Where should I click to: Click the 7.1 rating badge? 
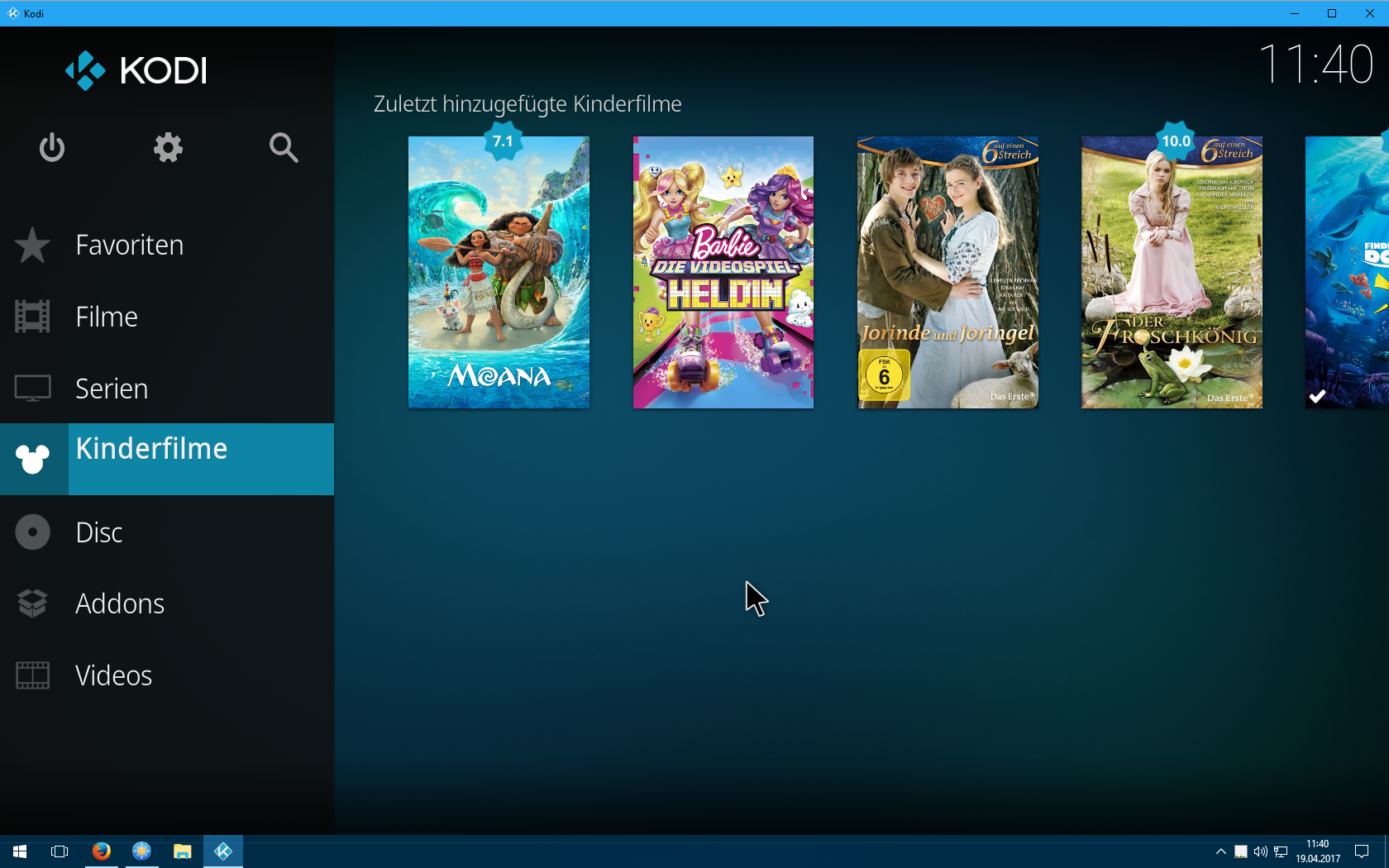(503, 141)
